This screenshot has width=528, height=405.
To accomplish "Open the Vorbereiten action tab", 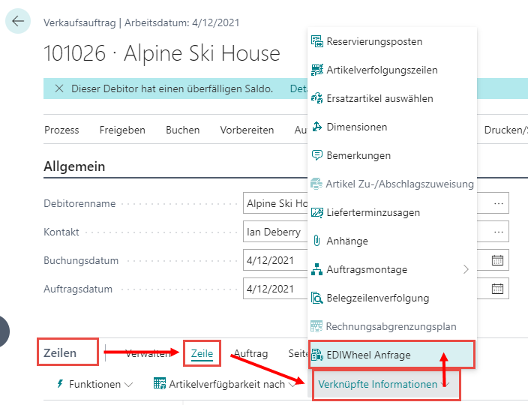I will [x=247, y=130].
